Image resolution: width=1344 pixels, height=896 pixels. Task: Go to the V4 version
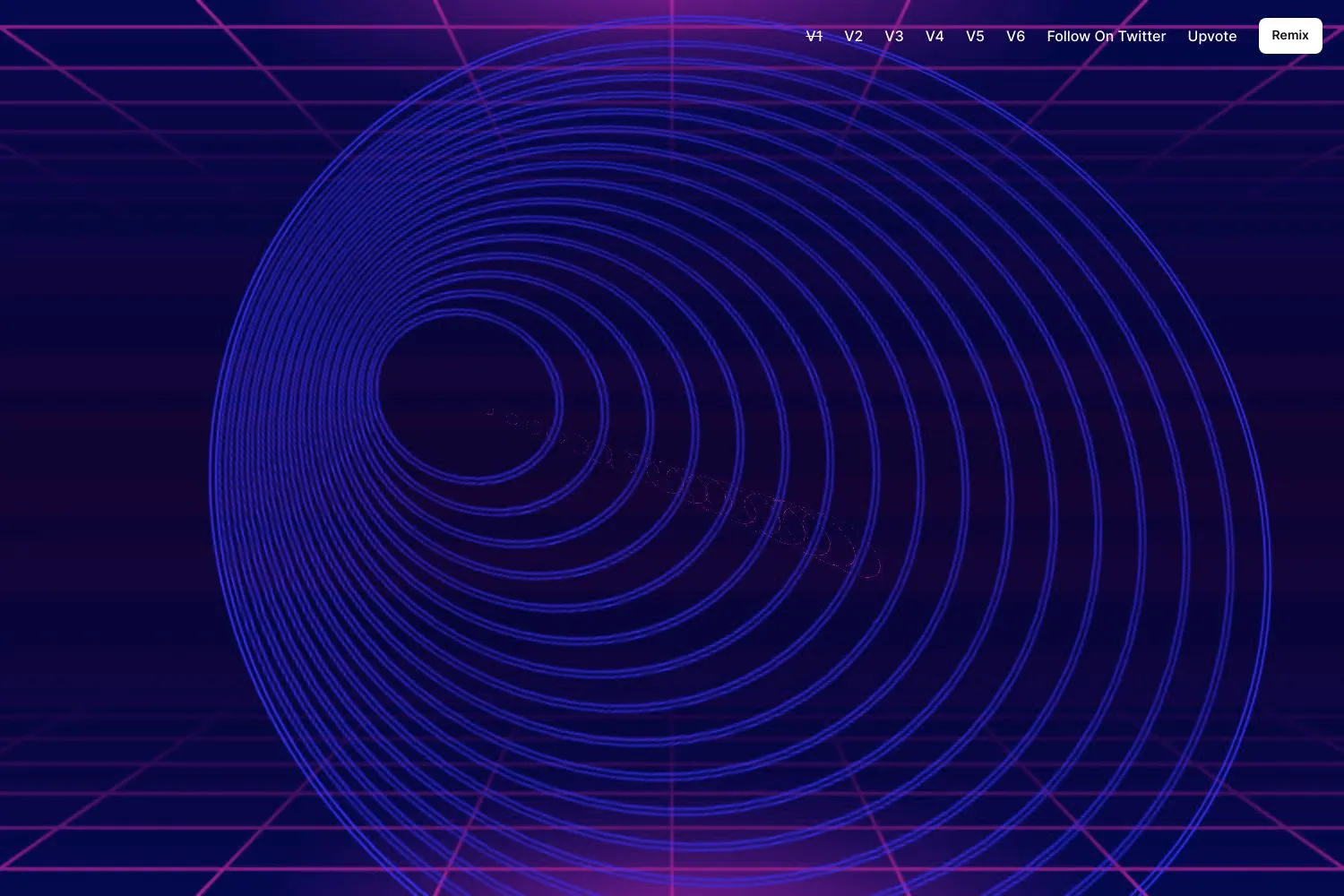pos(935,36)
